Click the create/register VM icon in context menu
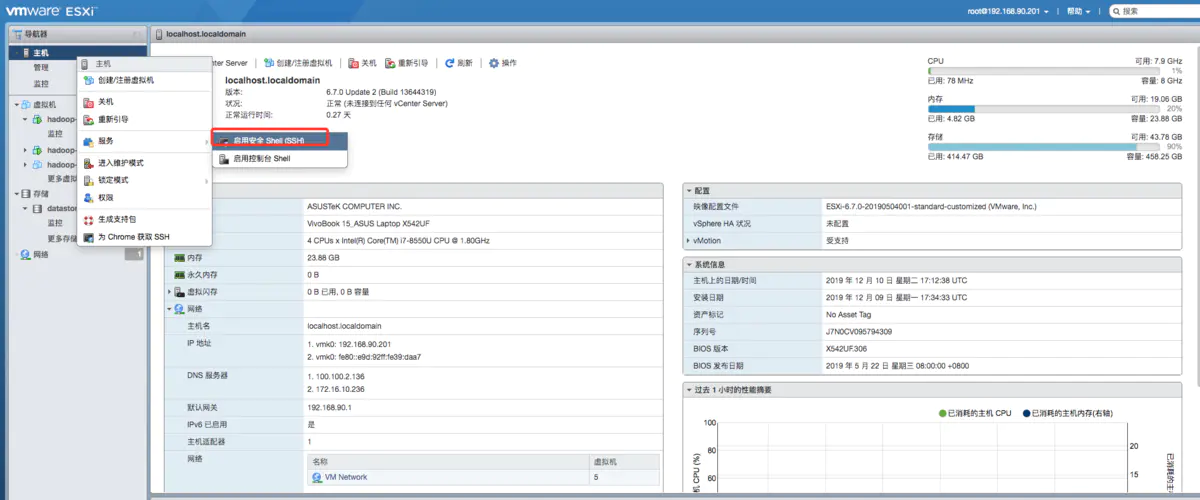Viewport: 1200px width, 500px height. click(x=88, y=80)
